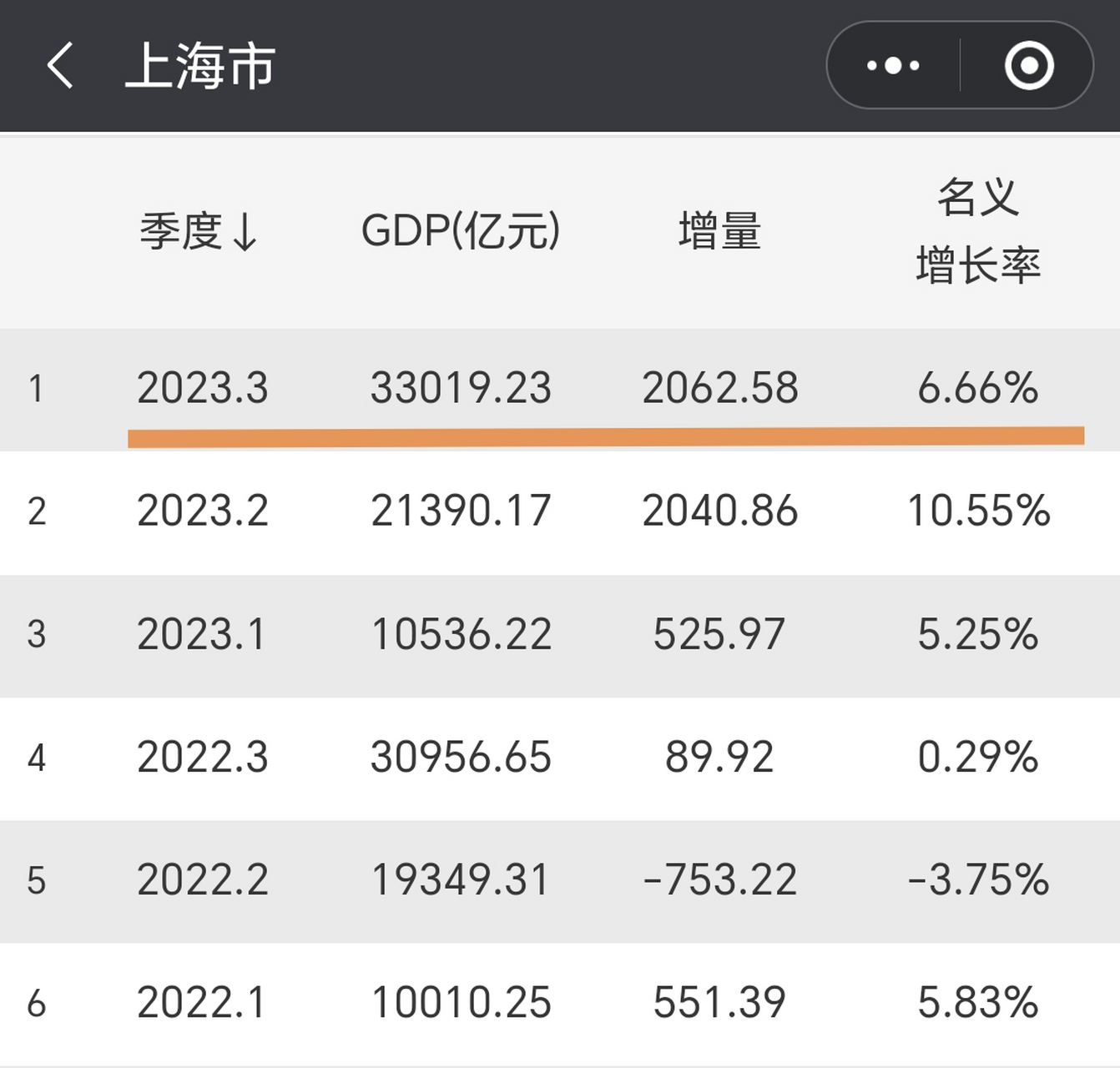The width and height of the screenshot is (1120, 1068).
Task: Select row number 1 index
Action: [36, 389]
